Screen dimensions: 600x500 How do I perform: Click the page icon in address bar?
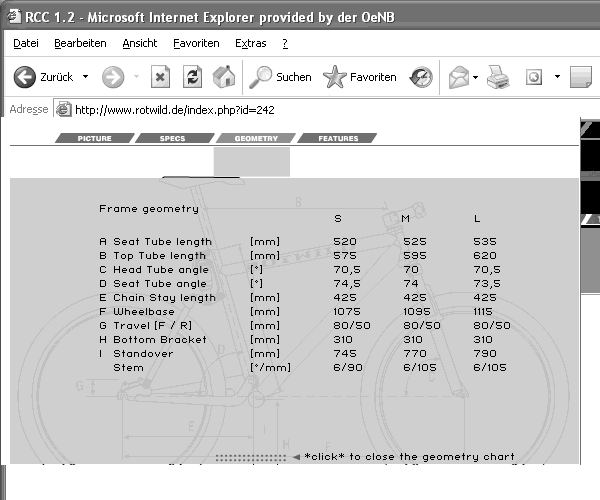coord(64,110)
